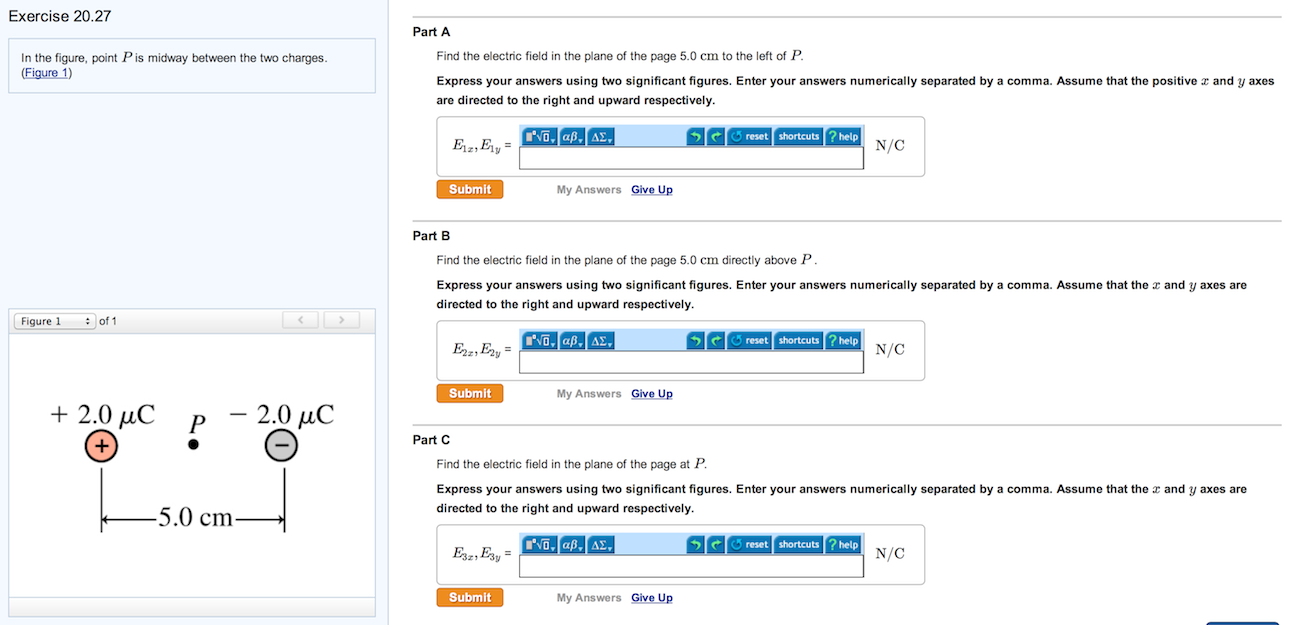Click the Part A answer input field
This screenshot has width=1296, height=625.
point(691,158)
